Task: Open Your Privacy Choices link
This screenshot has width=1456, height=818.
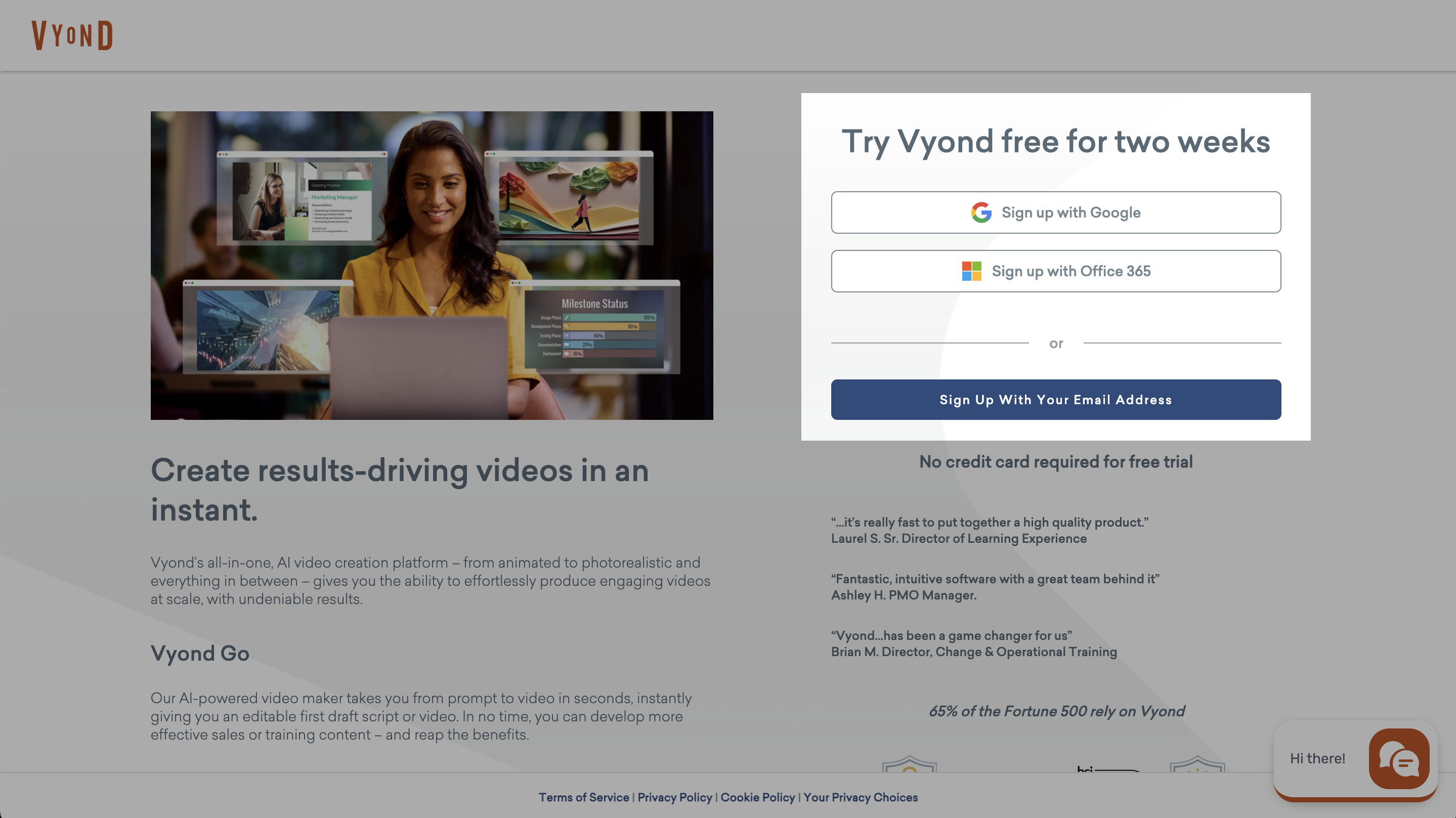Action: 860,797
